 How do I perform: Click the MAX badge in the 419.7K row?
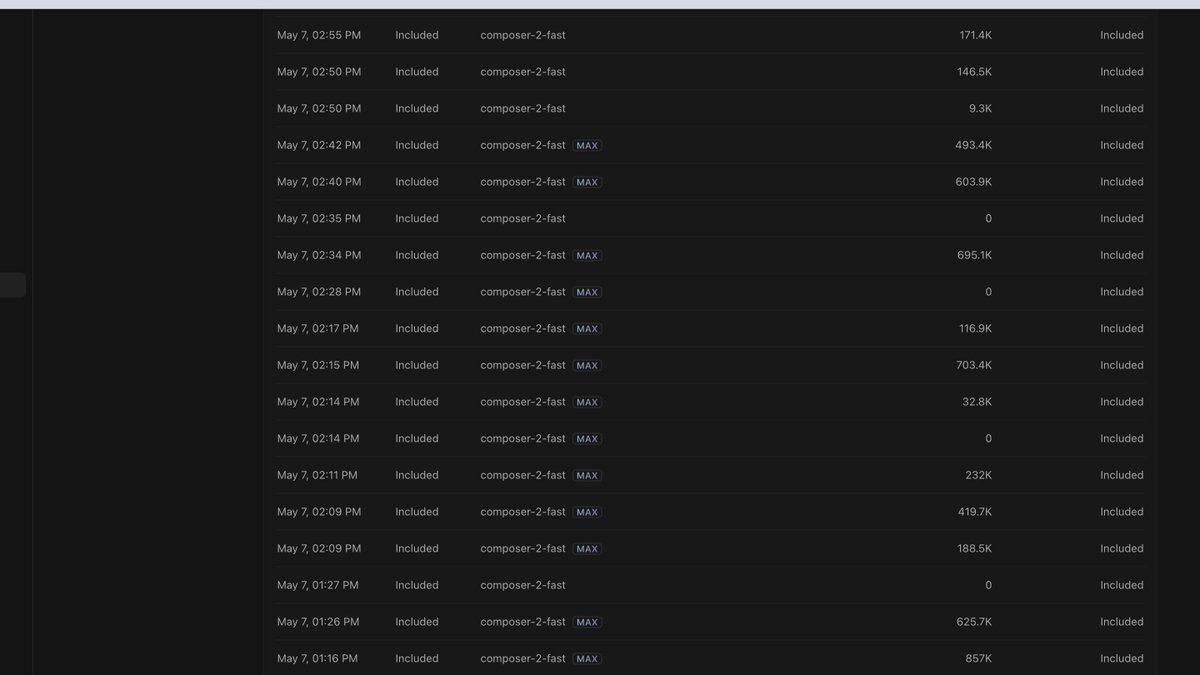coord(587,512)
